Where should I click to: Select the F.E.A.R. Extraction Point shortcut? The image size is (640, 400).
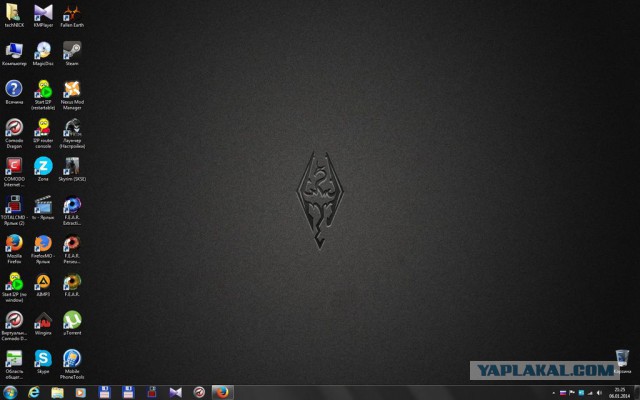coord(72,210)
